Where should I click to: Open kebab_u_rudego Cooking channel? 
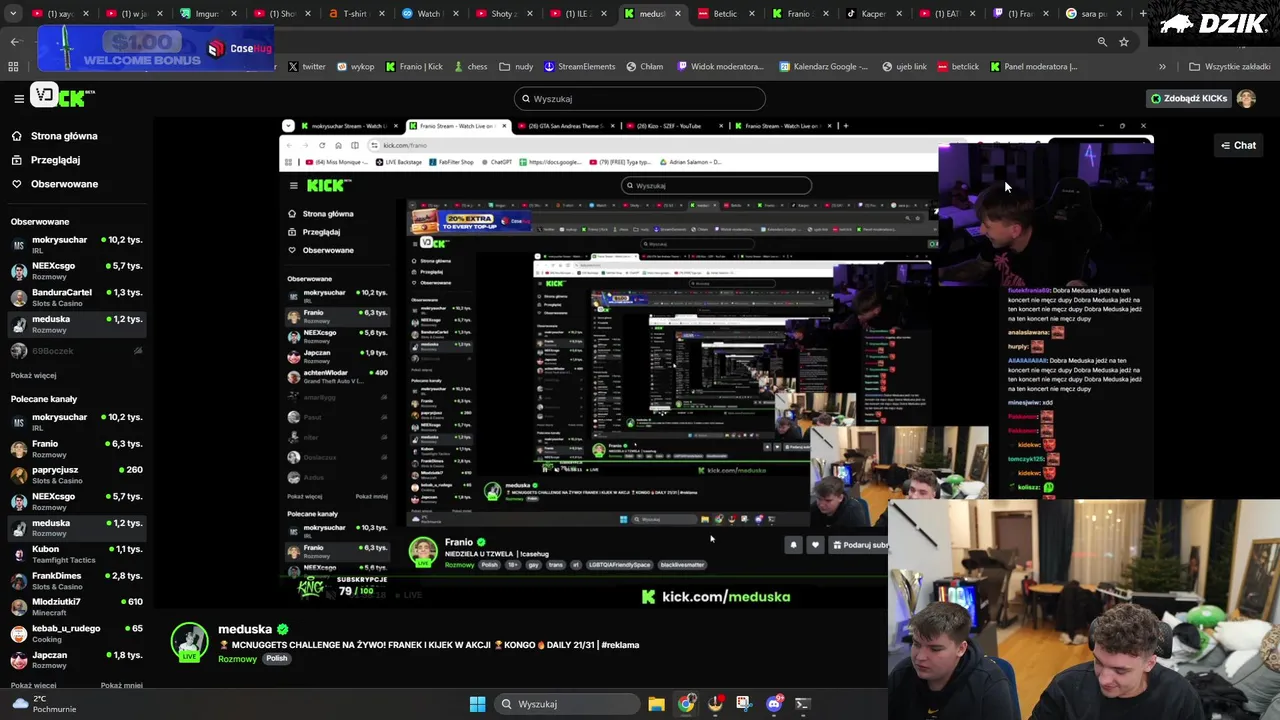[76, 634]
